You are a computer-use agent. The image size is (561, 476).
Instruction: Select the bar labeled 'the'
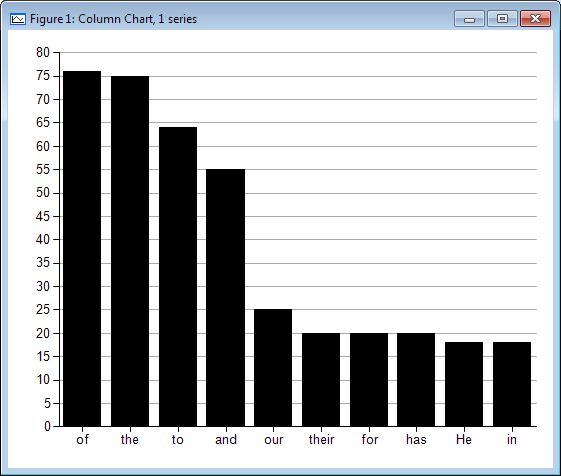coord(130,251)
